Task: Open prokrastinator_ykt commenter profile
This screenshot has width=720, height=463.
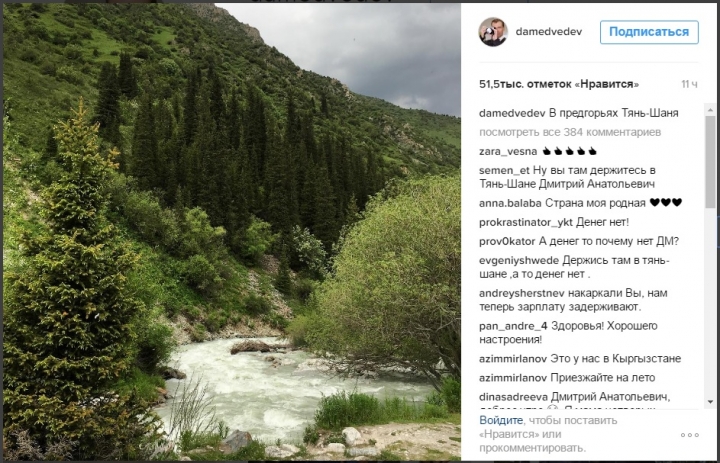Action: pyautogui.click(x=526, y=223)
